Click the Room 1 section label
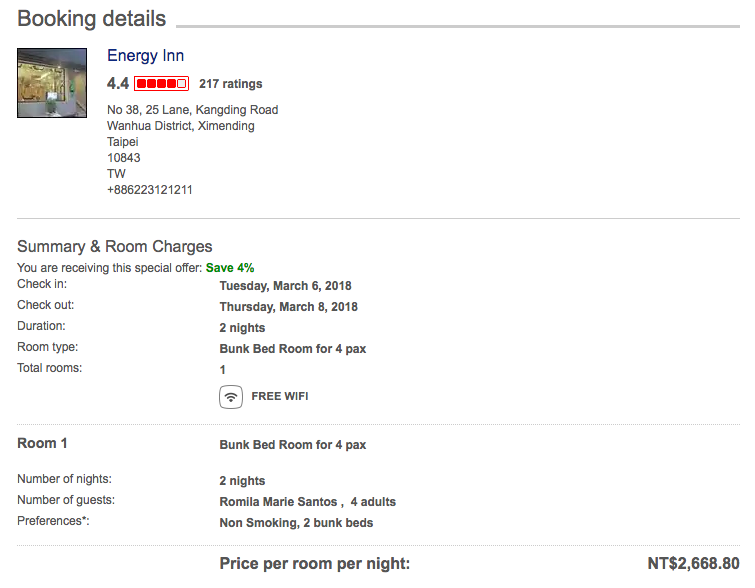Image resolution: width=755 pixels, height=588 pixels. [x=43, y=443]
